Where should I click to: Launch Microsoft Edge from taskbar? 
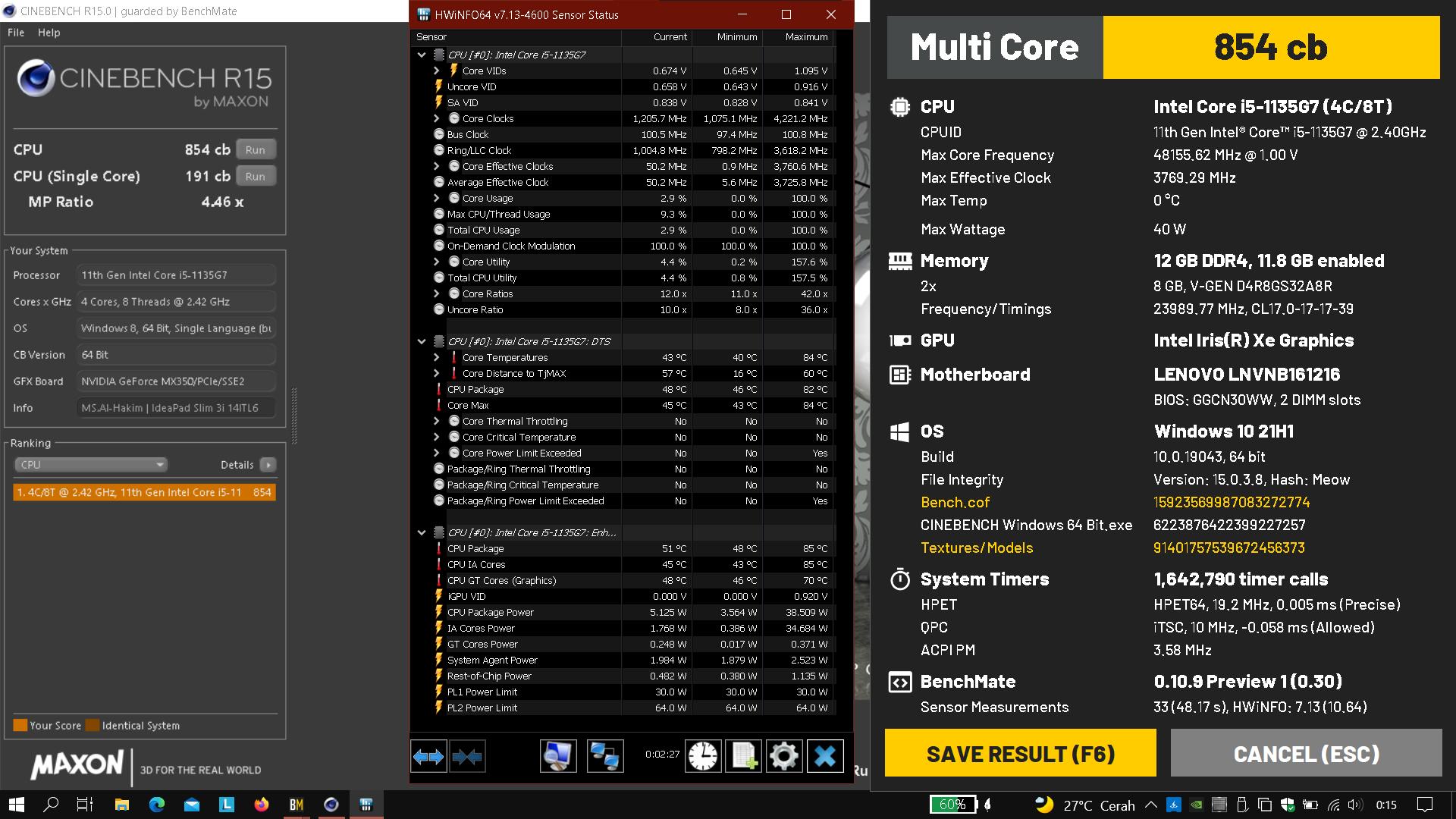point(157,805)
